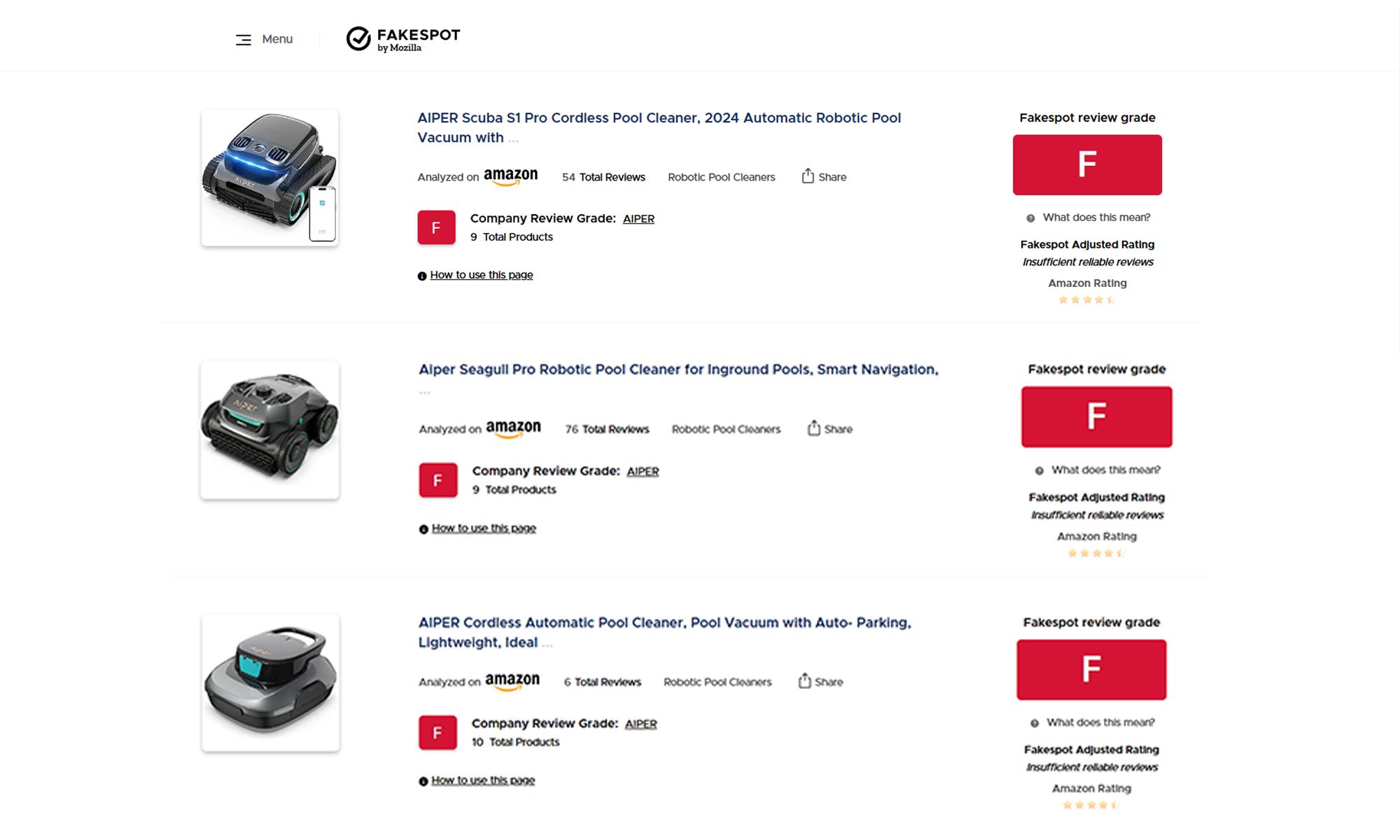Click Scuba S1 Pro product thumbnail

click(x=270, y=178)
